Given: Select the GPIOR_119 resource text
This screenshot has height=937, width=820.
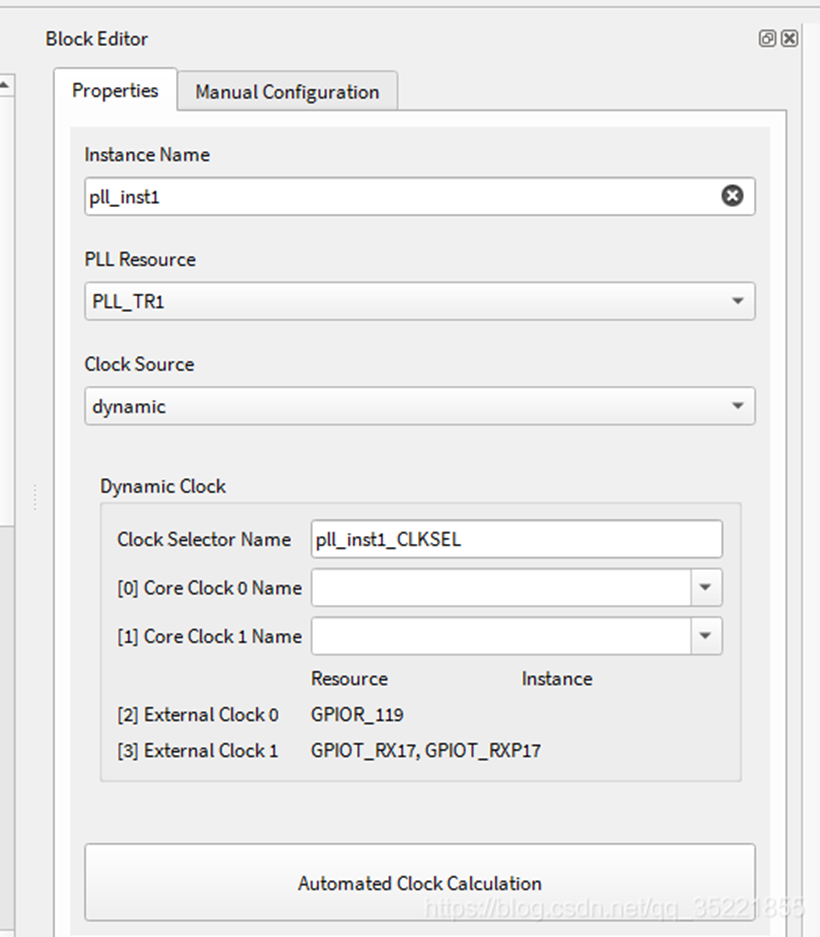Looking at the screenshot, I should tap(357, 715).
